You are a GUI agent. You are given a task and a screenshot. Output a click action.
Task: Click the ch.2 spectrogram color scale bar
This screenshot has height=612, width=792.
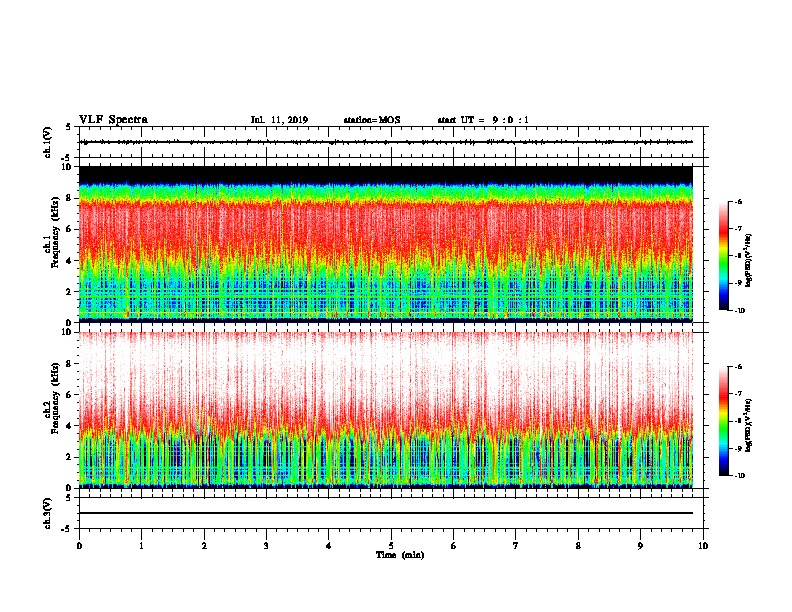pos(723,421)
